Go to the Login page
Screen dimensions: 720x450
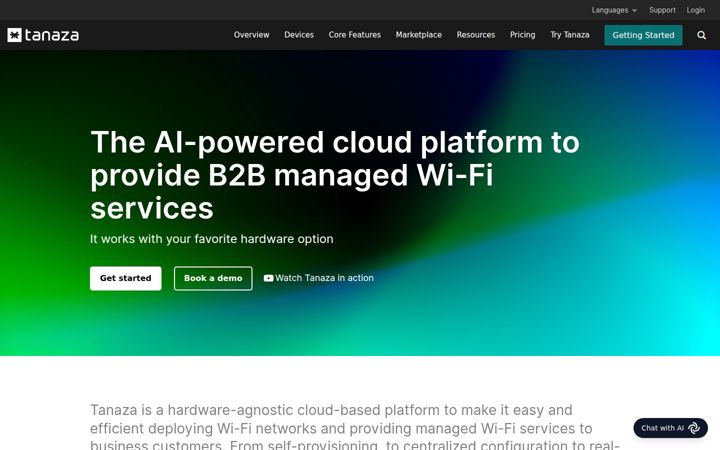point(696,10)
